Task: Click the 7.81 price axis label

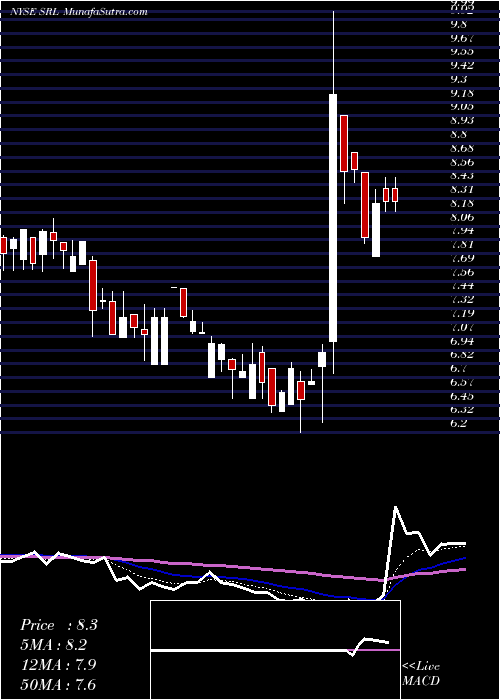Action: point(462,244)
